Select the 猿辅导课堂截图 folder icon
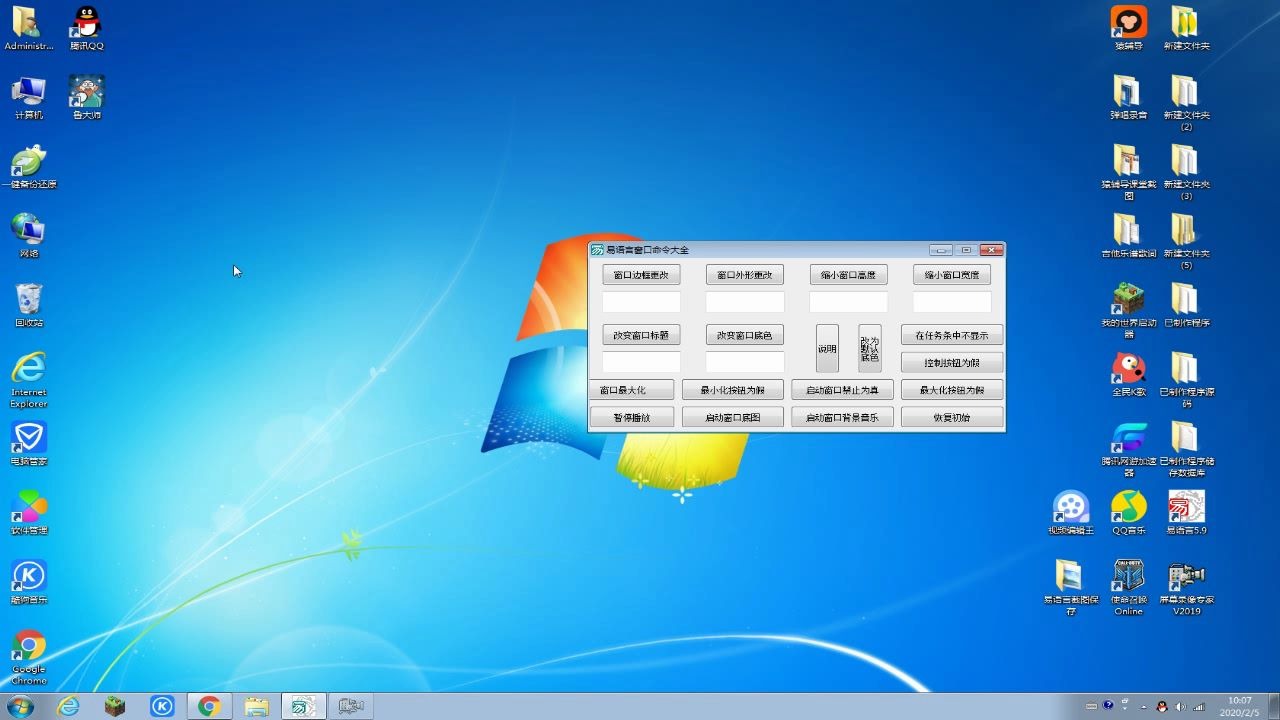 (x=1128, y=172)
